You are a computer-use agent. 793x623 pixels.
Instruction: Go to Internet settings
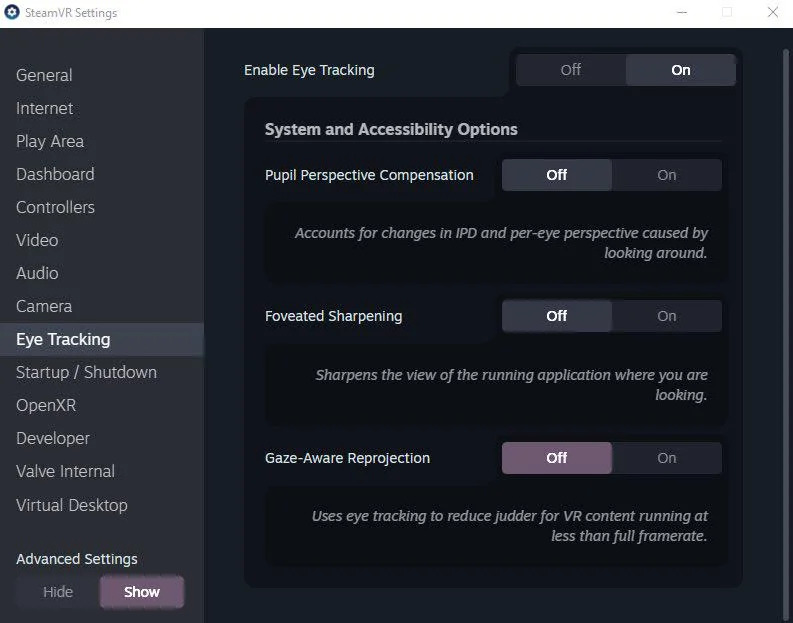point(45,108)
